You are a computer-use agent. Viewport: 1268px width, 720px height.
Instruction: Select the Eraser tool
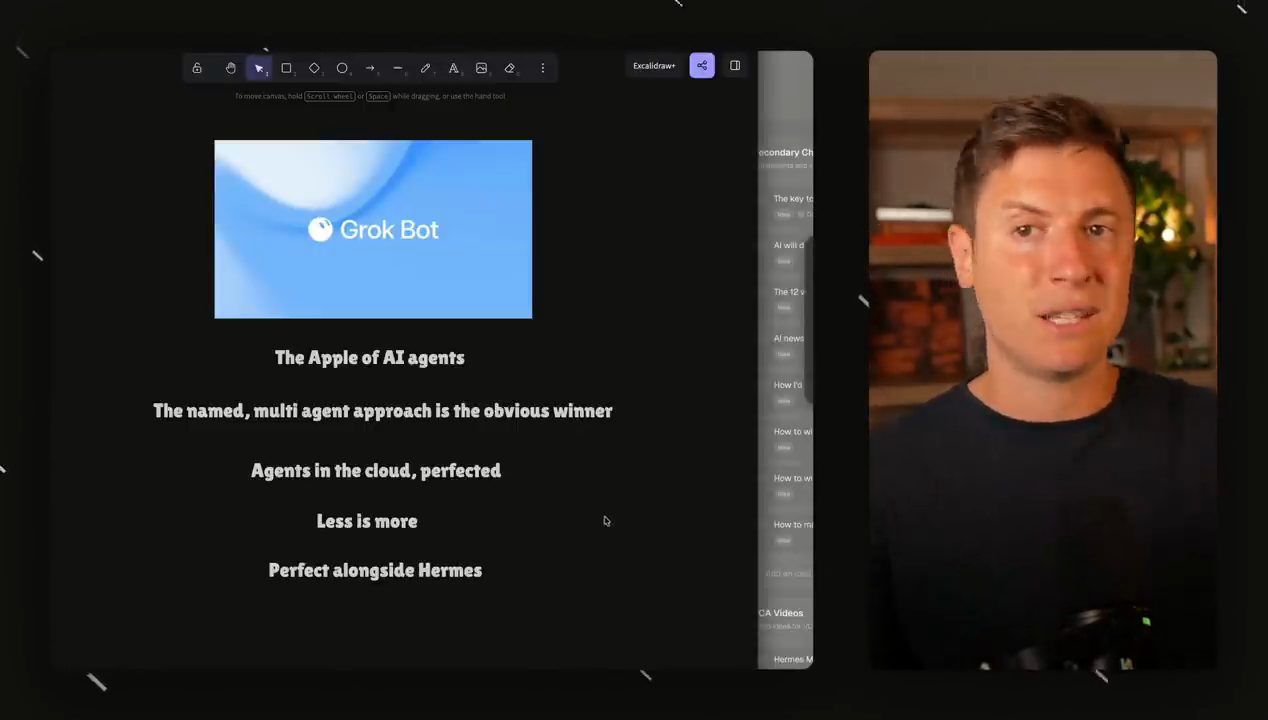point(509,68)
